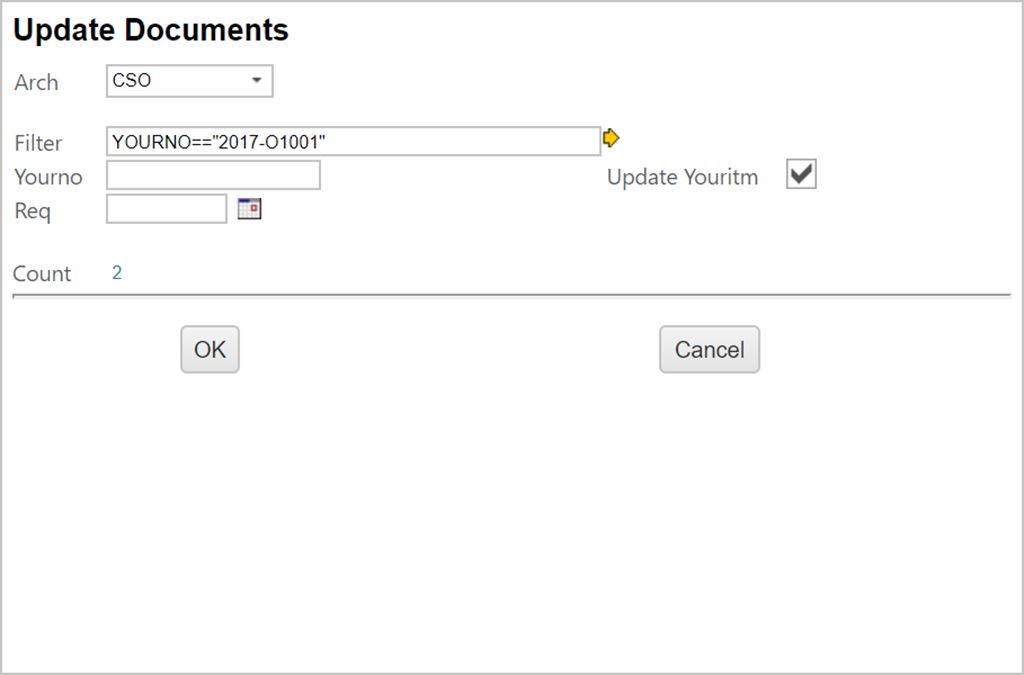Click the Update Youritm label text

pyautogui.click(x=682, y=178)
